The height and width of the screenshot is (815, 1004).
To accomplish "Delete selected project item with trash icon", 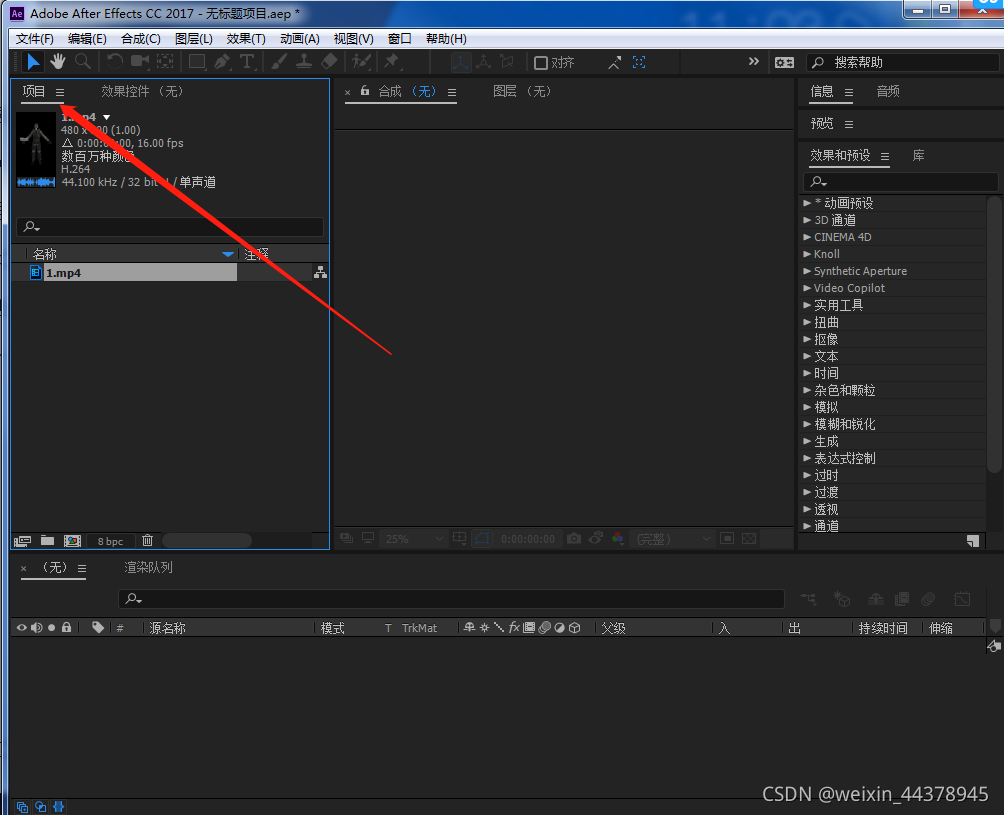I will 147,540.
